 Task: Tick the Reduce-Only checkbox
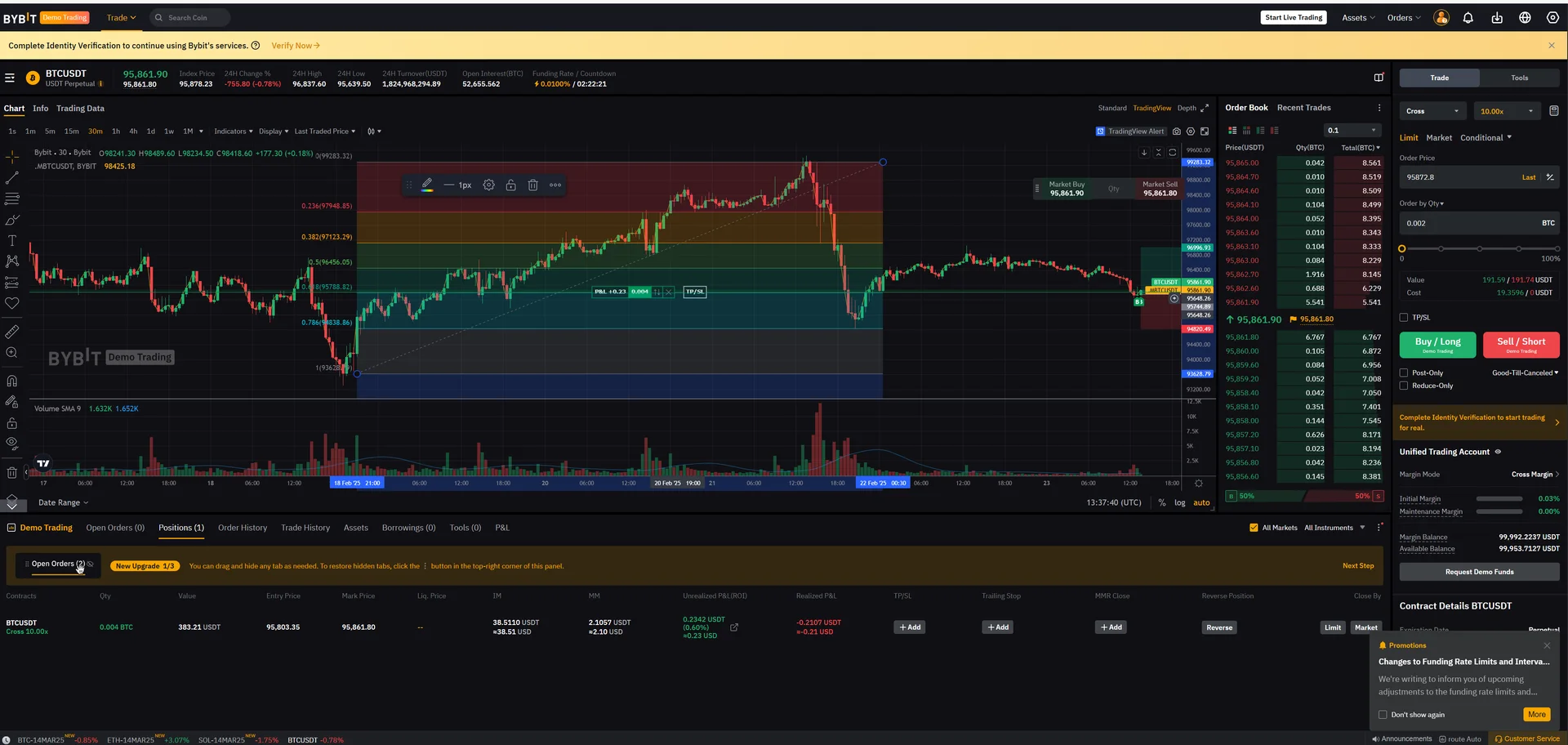pyautogui.click(x=1404, y=386)
